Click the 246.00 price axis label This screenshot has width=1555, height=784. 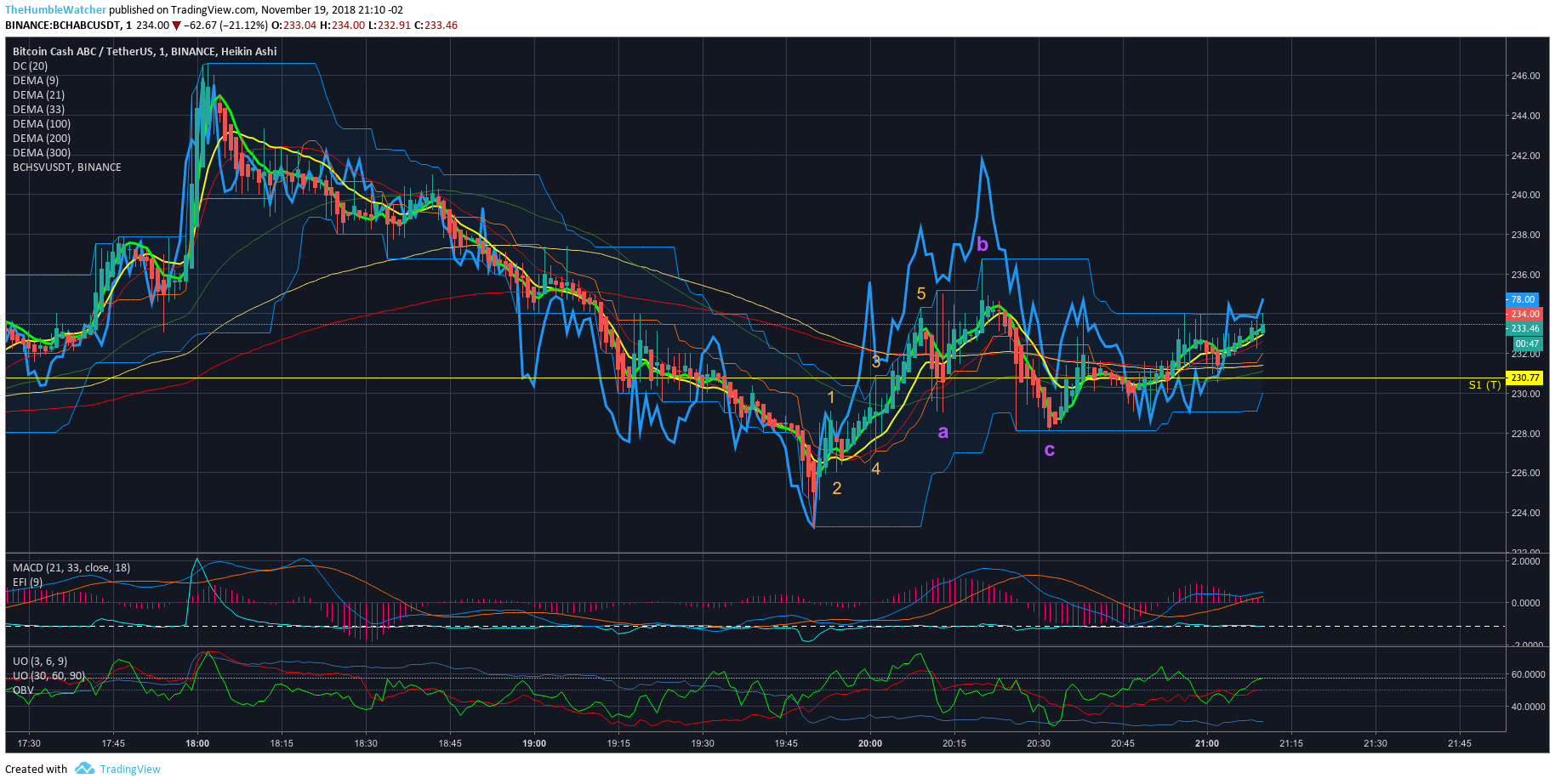pos(1525,76)
